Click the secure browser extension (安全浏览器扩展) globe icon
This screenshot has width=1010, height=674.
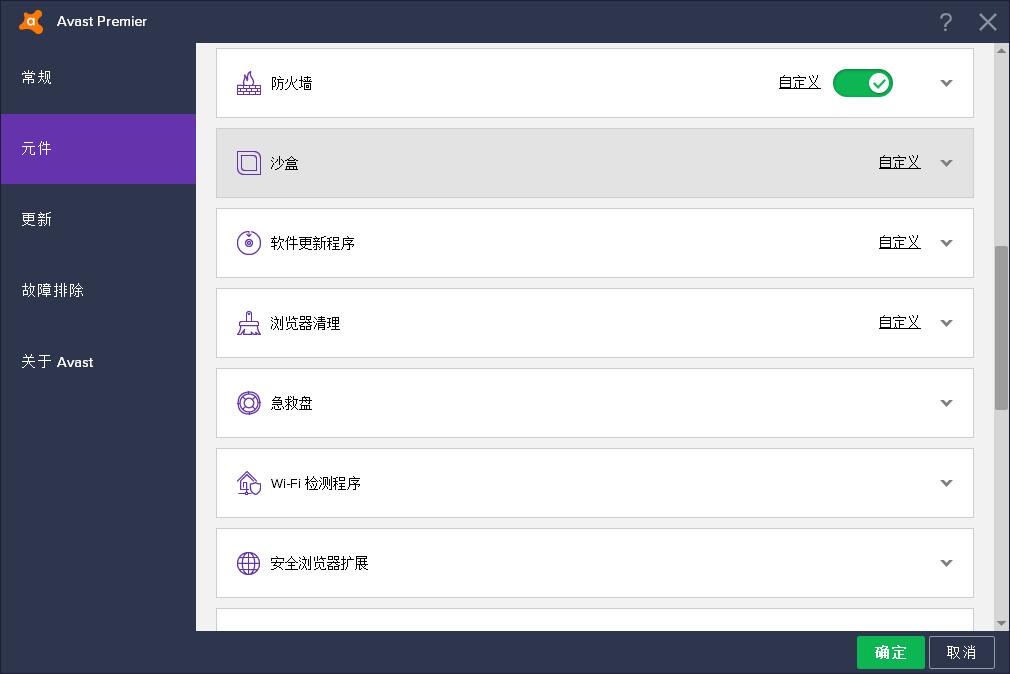[248, 563]
